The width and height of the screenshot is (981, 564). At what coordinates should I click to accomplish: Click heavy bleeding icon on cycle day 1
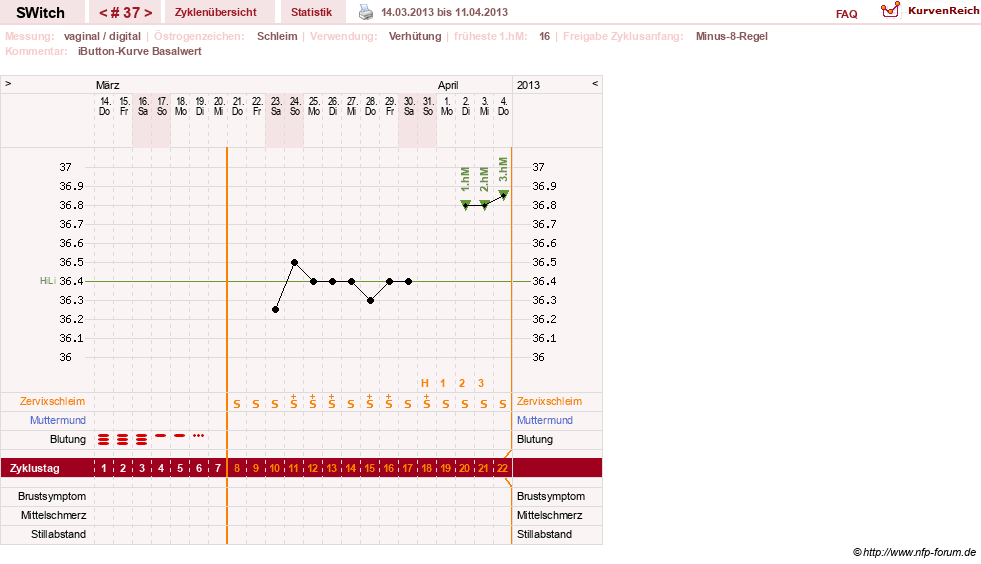[104, 439]
